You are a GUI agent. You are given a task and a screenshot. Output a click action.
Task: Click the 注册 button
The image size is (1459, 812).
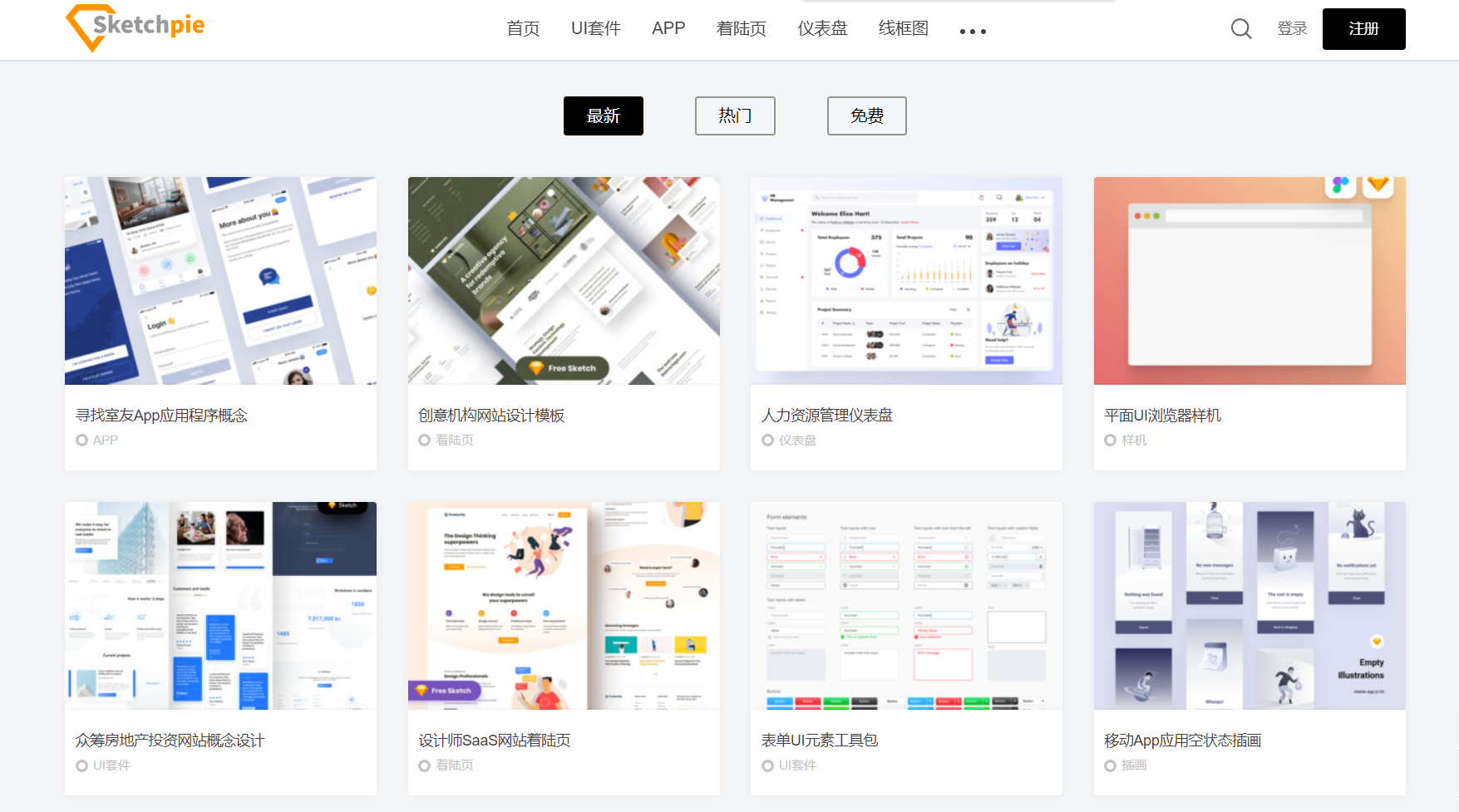coord(1363,29)
